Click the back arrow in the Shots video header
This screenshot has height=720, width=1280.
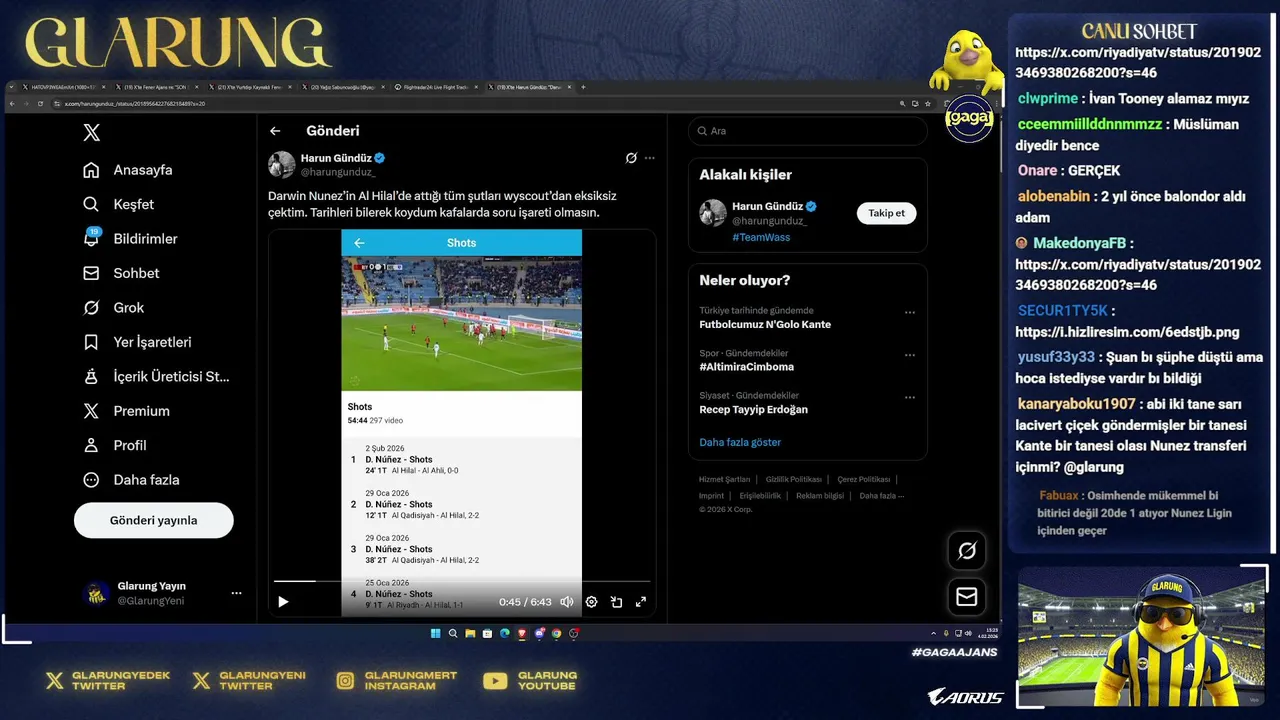pyautogui.click(x=359, y=243)
